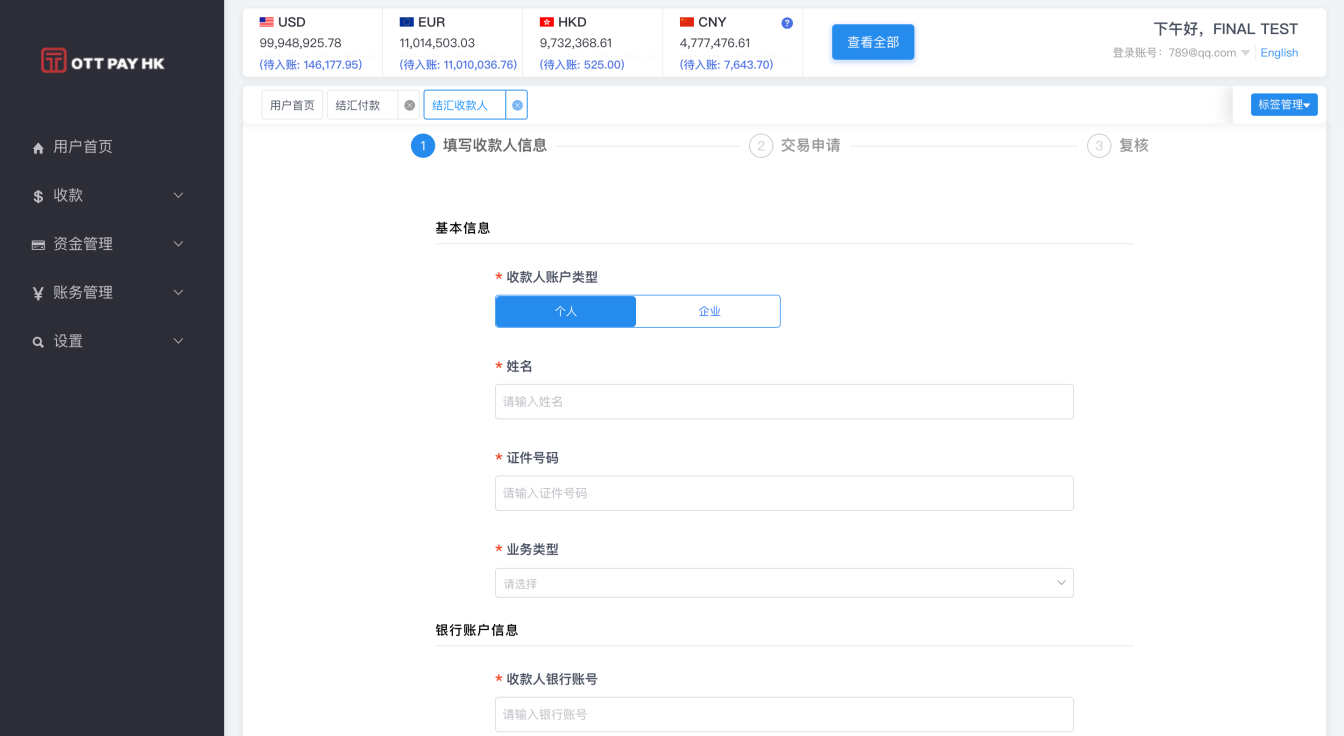Click step 1 circle 填写收款人信息
This screenshot has width=1344, height=736.
point(423,146)
